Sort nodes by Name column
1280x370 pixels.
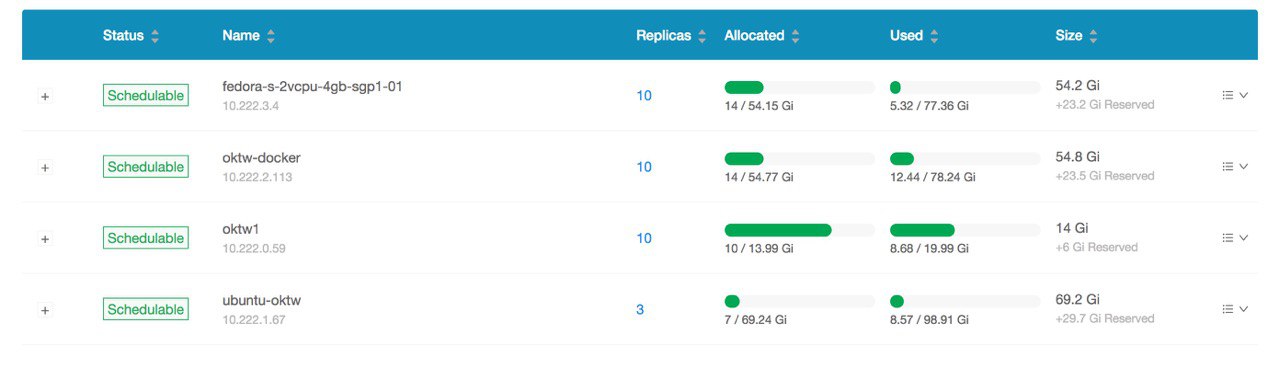pos(271,36)
